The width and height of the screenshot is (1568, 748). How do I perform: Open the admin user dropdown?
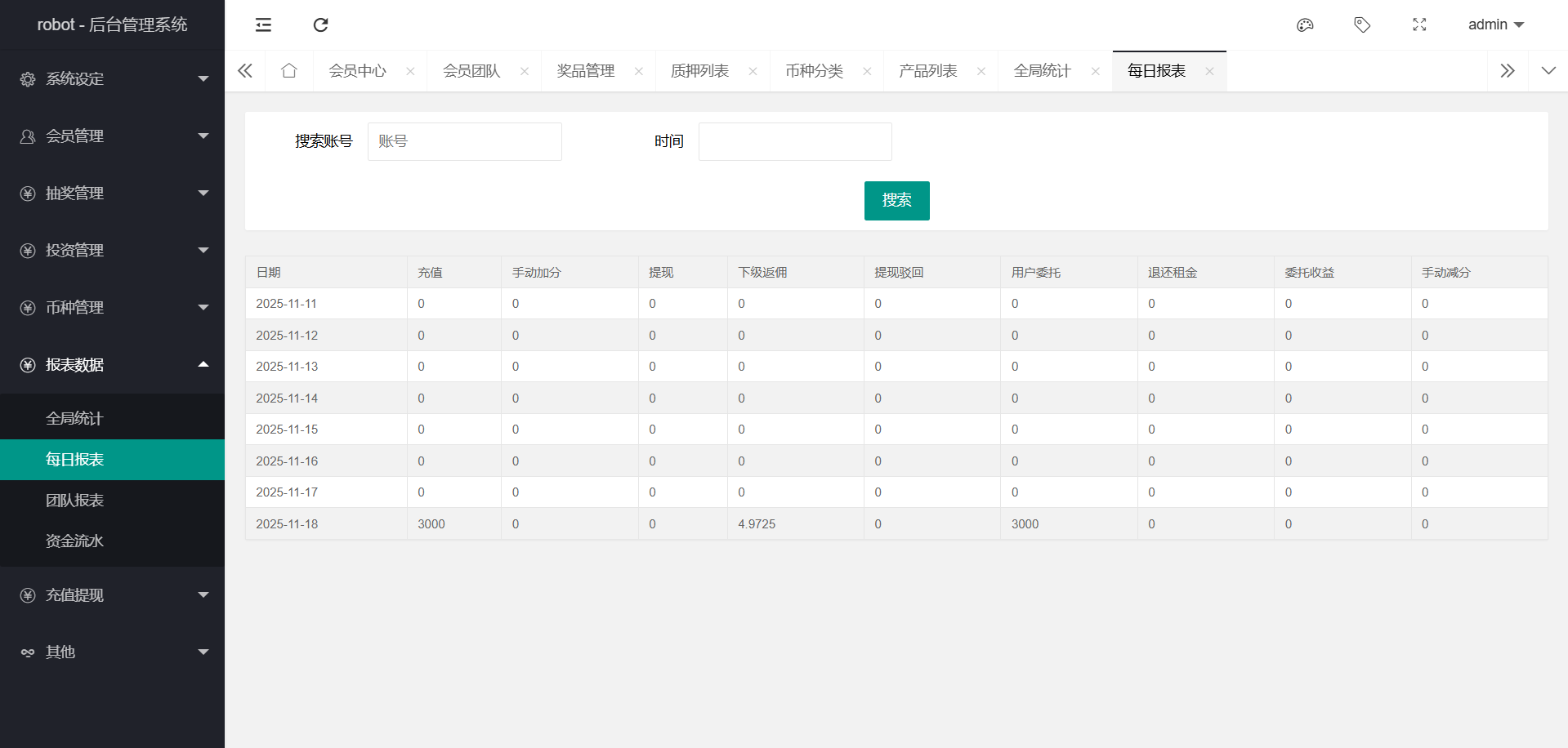(x=1495, y=24)
